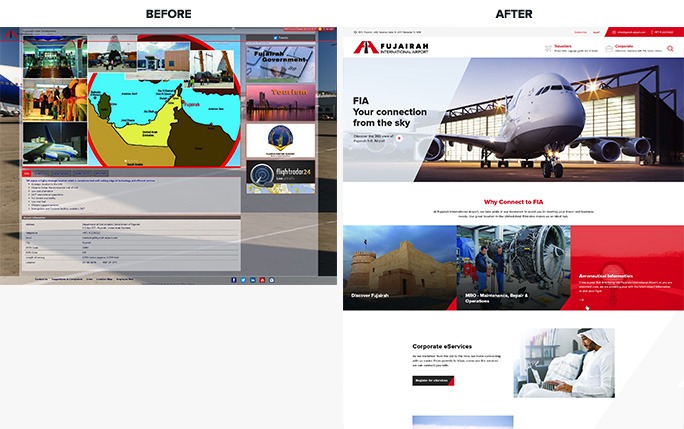Image resolution: width=684 pixels, height=429 pixels.
Task: Click the LinkedIn icon in old site footer
Action: [x=252, y=280]
